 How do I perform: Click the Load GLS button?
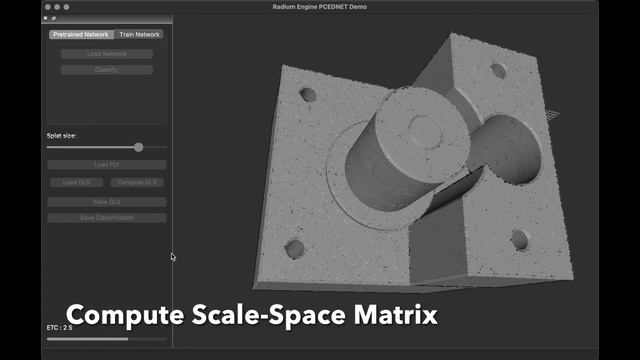tap(77, 182)
